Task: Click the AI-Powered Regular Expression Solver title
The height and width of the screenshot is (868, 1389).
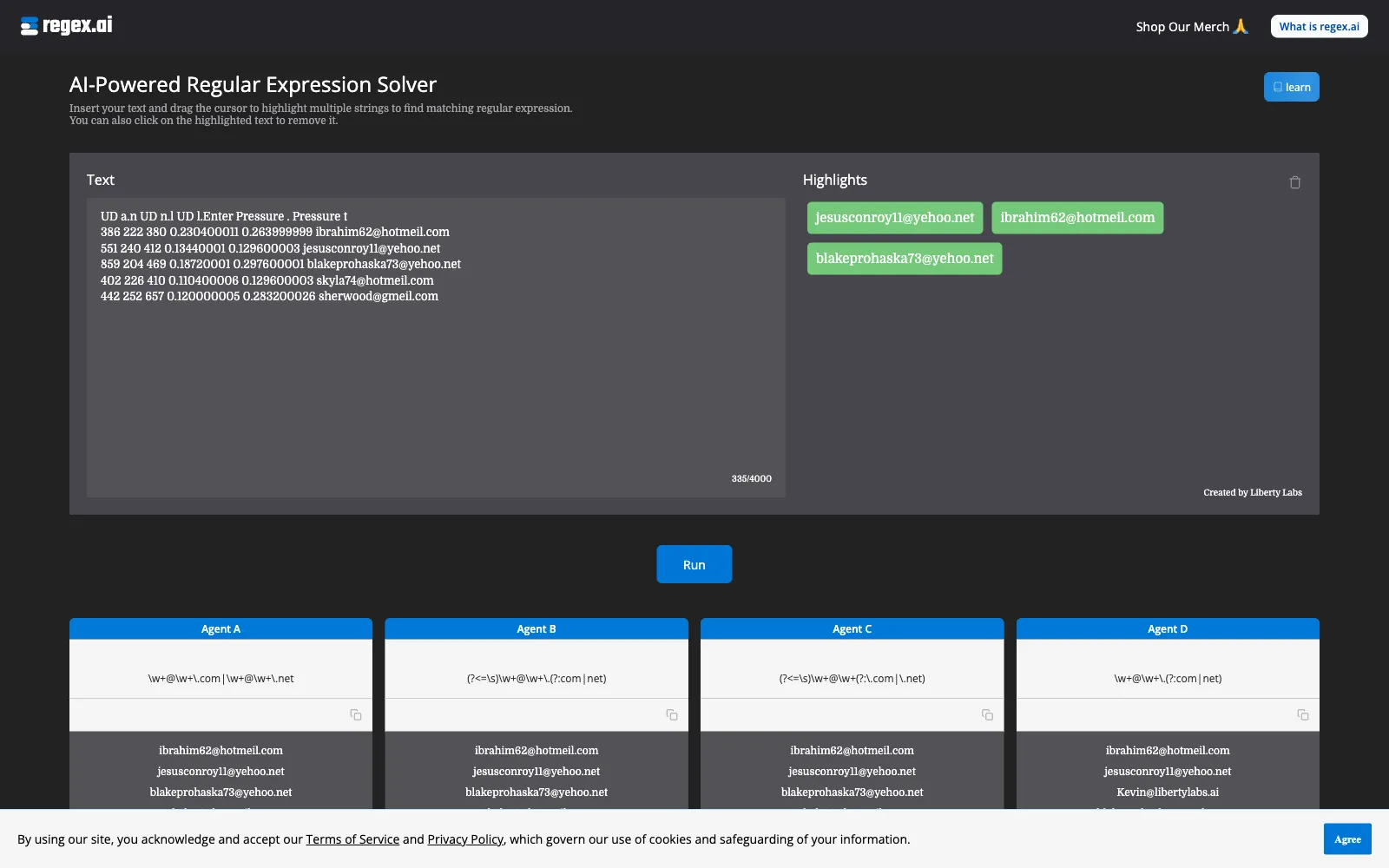Action: pos(253,84)
